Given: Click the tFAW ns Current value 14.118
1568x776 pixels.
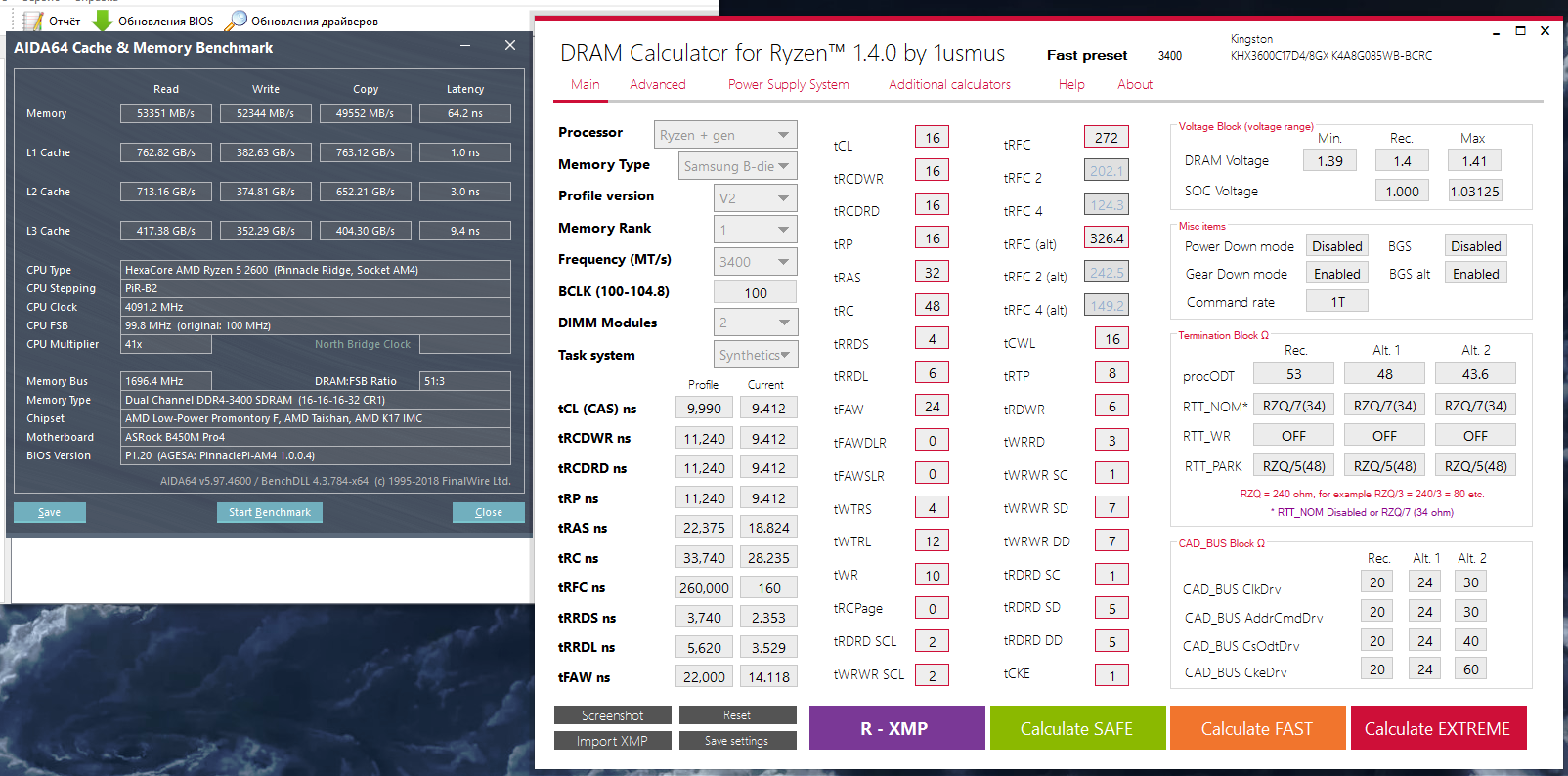Looking at the screenshot, I should [x=769, y=677].
